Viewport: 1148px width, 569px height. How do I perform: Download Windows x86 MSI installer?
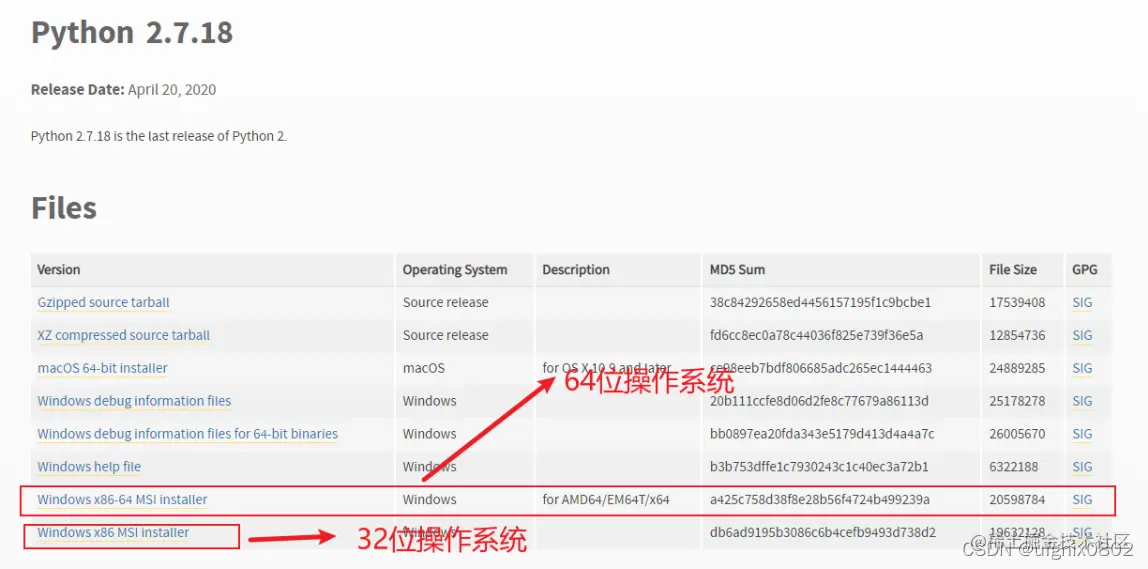point(113,533)
